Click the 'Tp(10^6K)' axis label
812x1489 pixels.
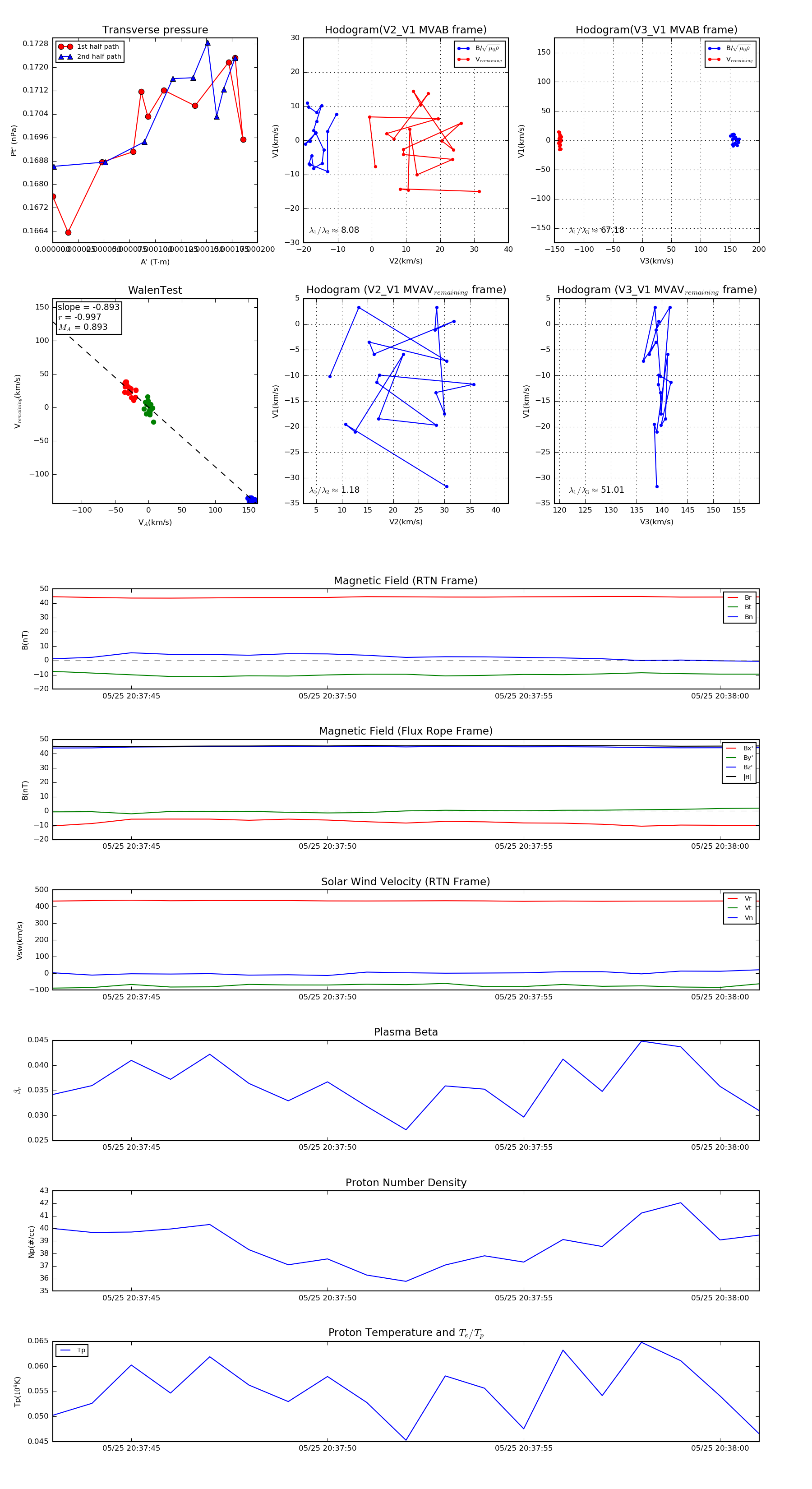pos(17,1392)
